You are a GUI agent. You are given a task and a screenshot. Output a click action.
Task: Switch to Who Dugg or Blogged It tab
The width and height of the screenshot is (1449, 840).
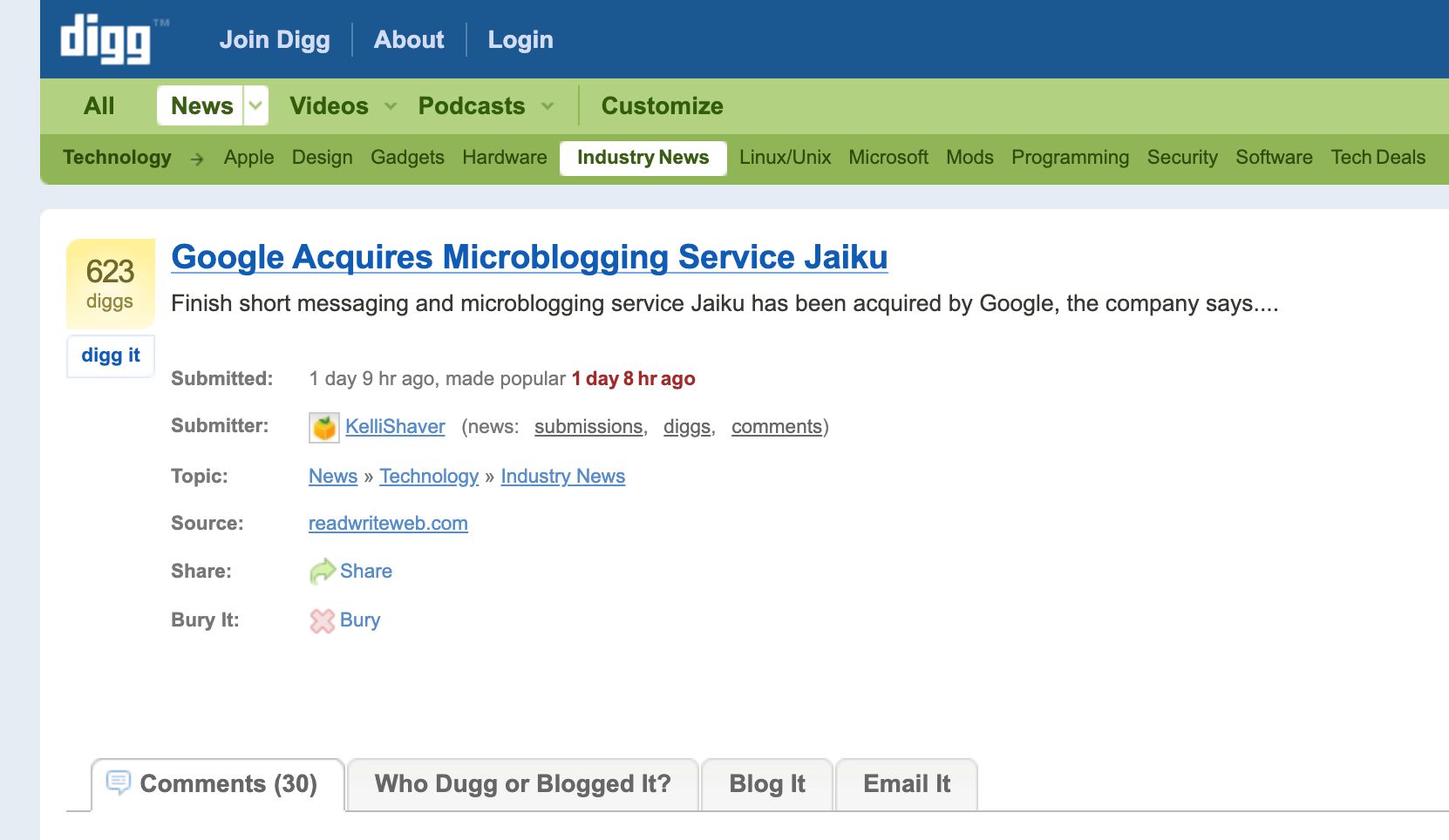pos(523,784)
